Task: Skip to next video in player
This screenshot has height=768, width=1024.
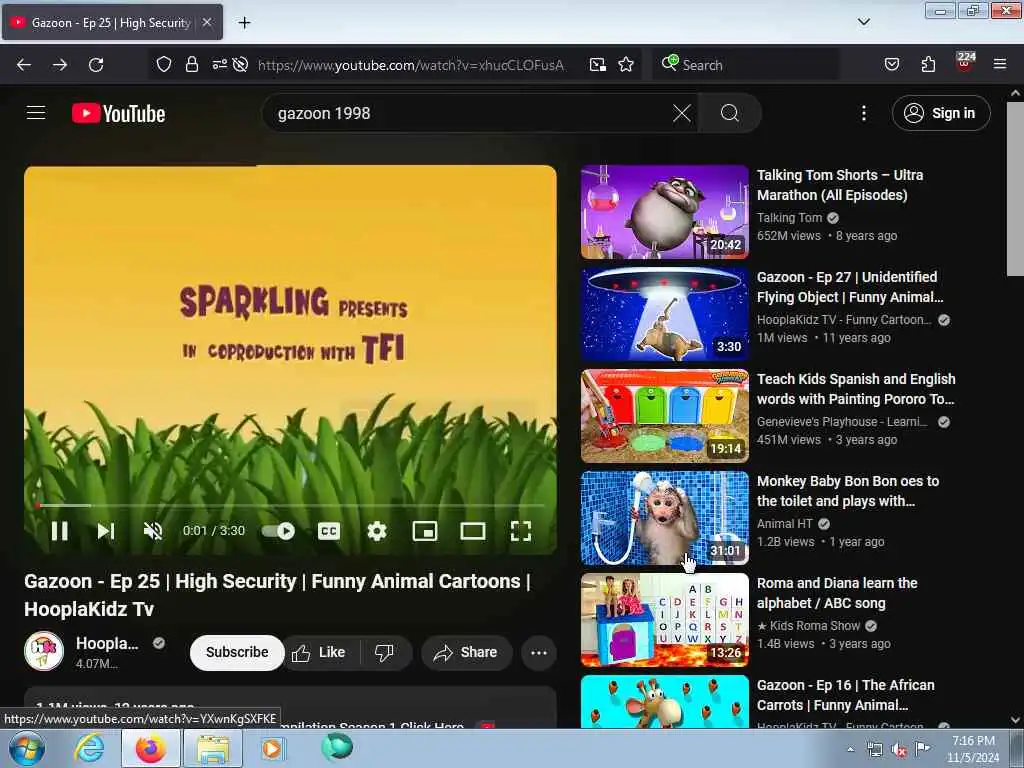Action: point(106,531)
